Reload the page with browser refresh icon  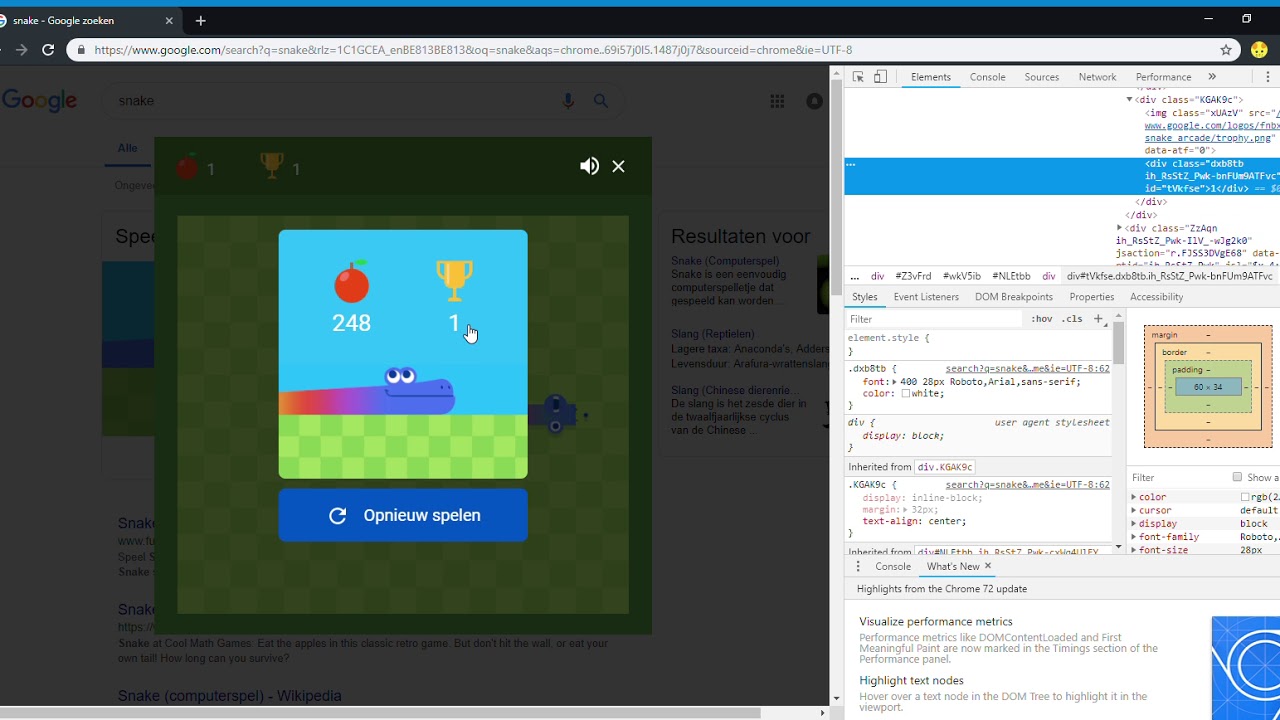(48, 50)
